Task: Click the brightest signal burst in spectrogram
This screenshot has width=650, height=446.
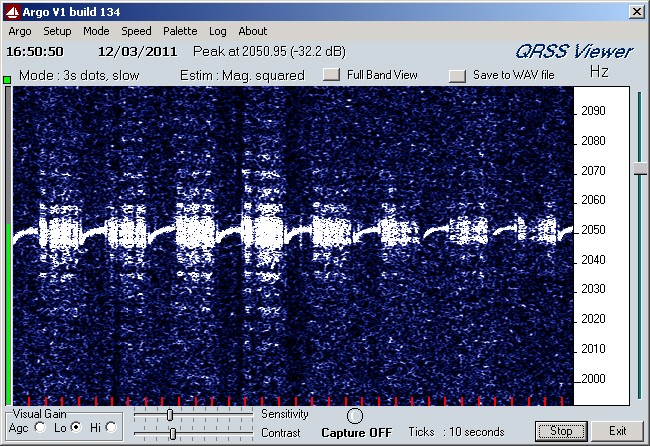Action: point(264,231)
